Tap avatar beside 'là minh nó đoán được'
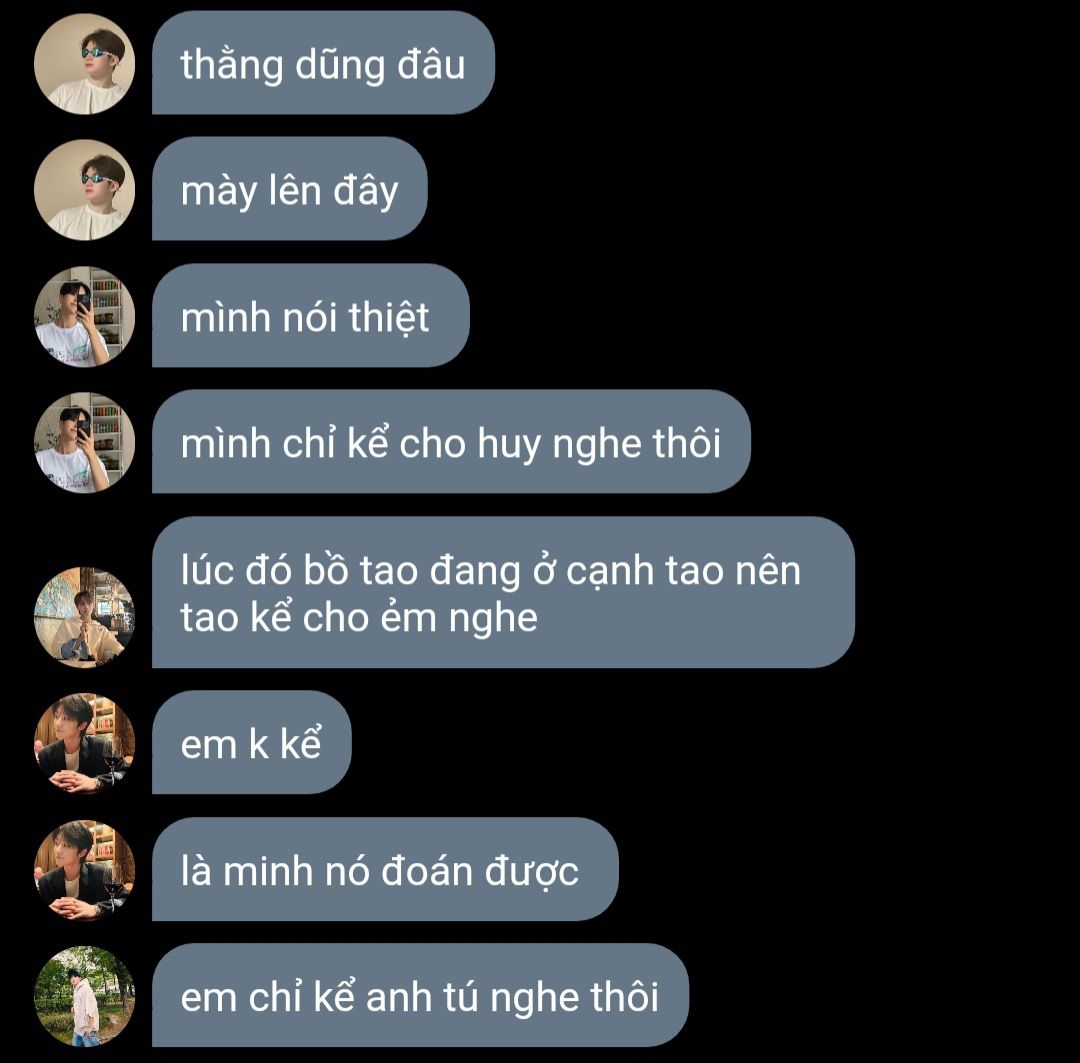The width and height of the screenshot is (1080, 1063). (x=84, y=870)
